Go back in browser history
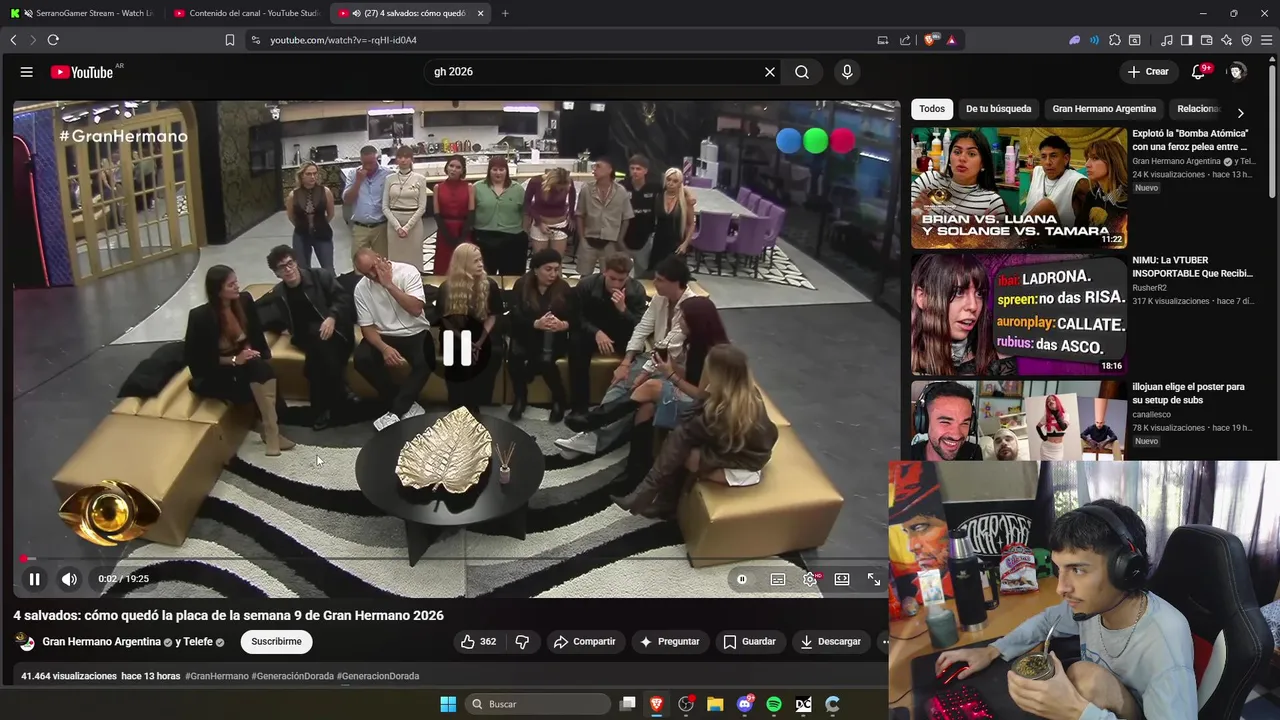1280x720 pixels. pos(13,40)
